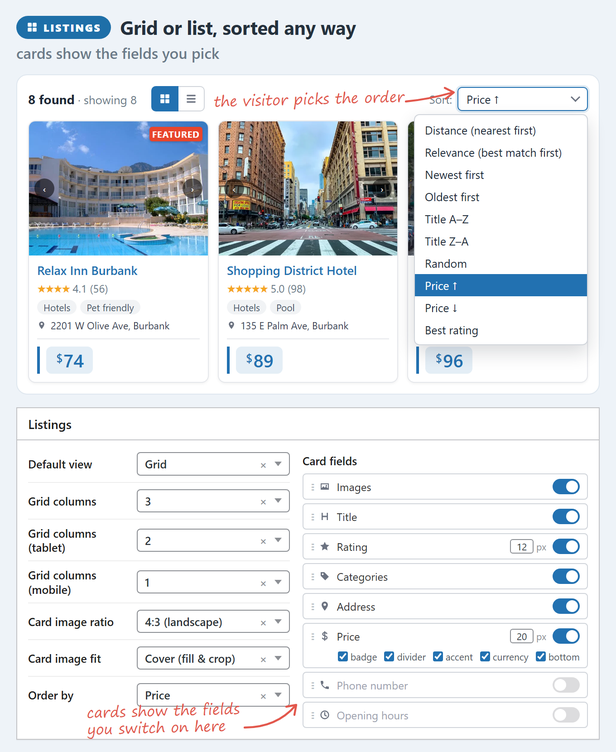Turn off the Rating card field
The image size is (616, 752).
pyautogui.click(x=566, y=546)
